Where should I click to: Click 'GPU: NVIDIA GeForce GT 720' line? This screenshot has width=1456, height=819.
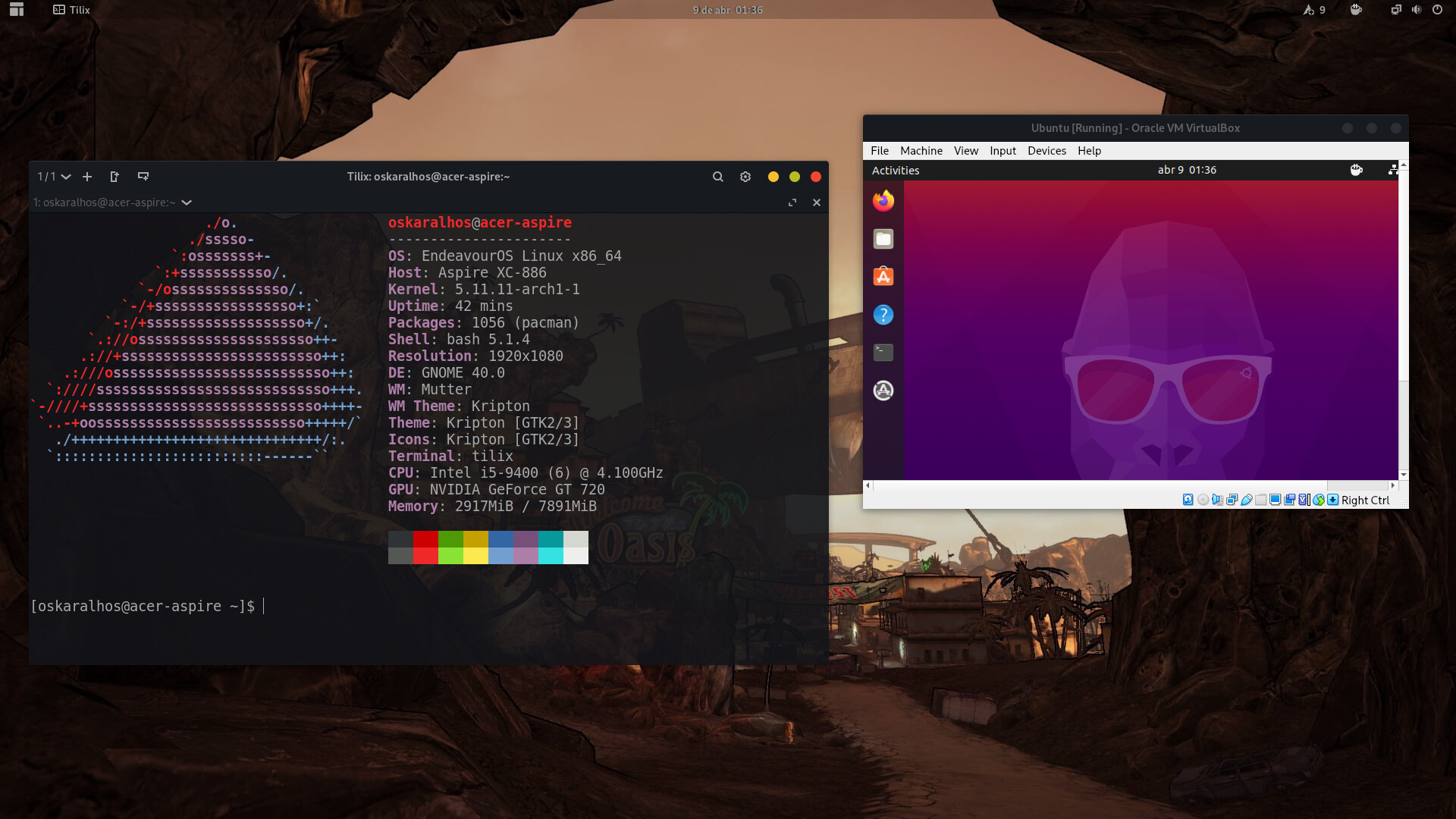497,489
